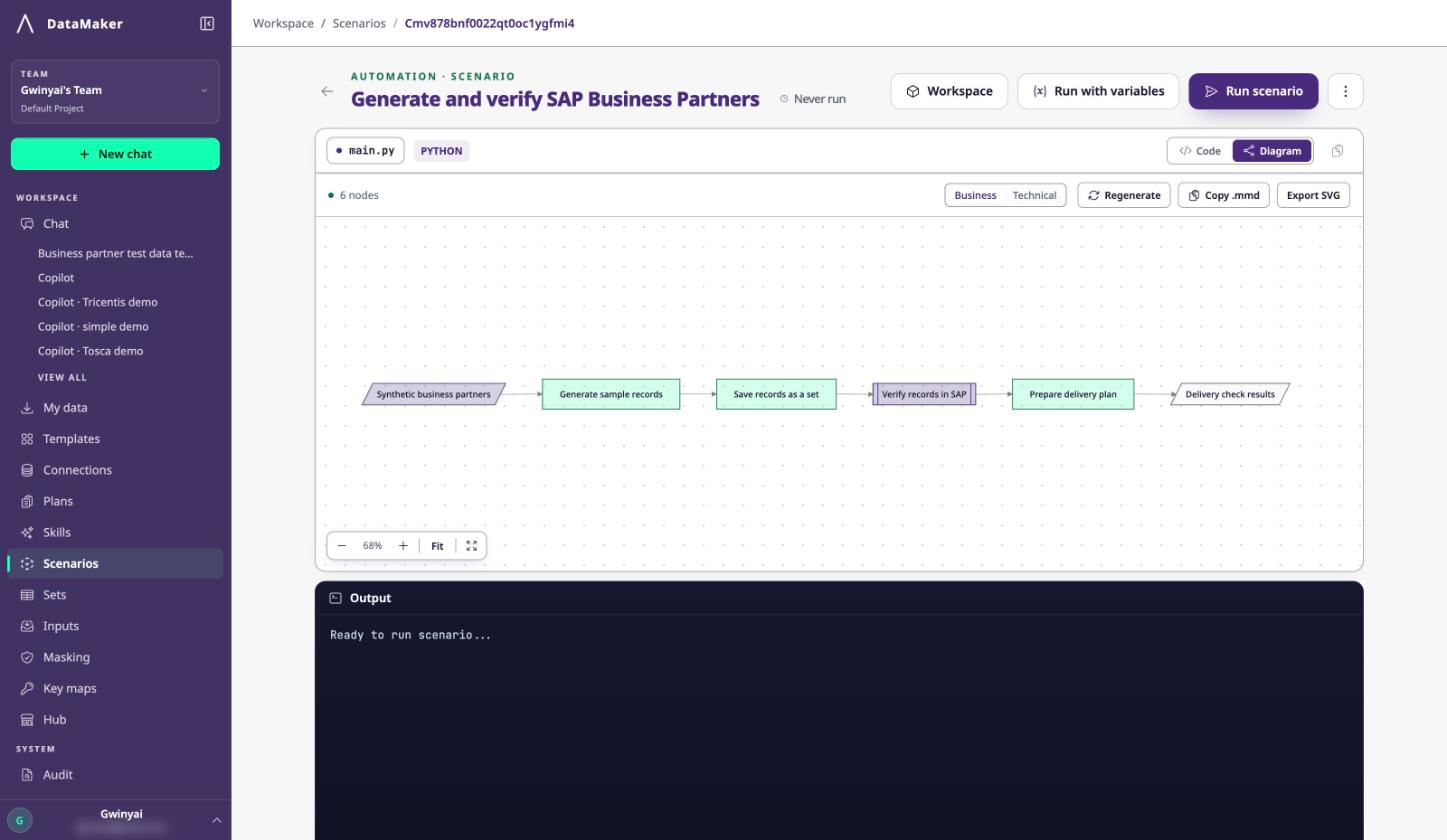This screenshot has width=1447, height=840.
Task: Open main.py file tab
Action: 366,151
